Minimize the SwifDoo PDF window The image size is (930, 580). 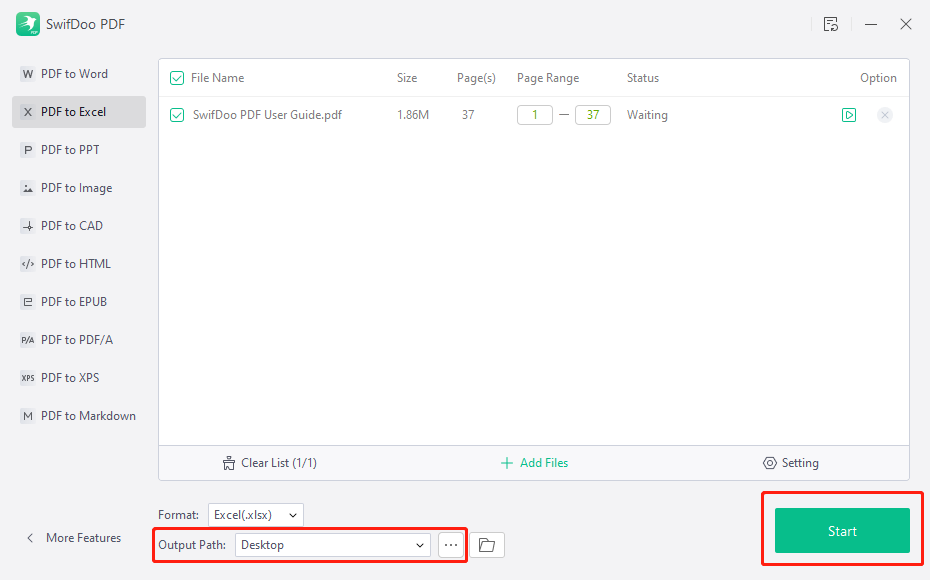click(x=871, y=24)
